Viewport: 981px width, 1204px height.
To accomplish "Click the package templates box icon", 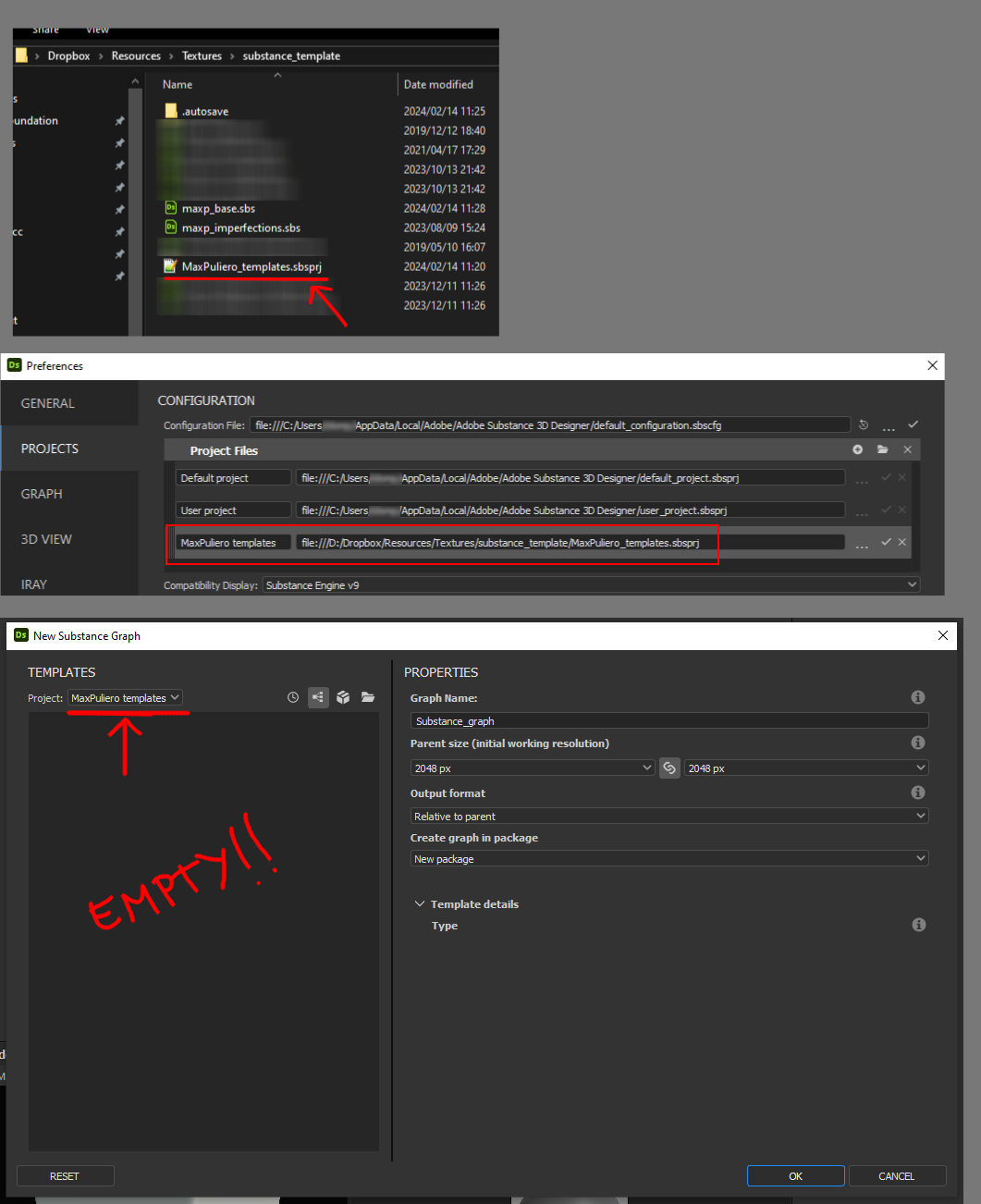I will (x=343, y=697).
